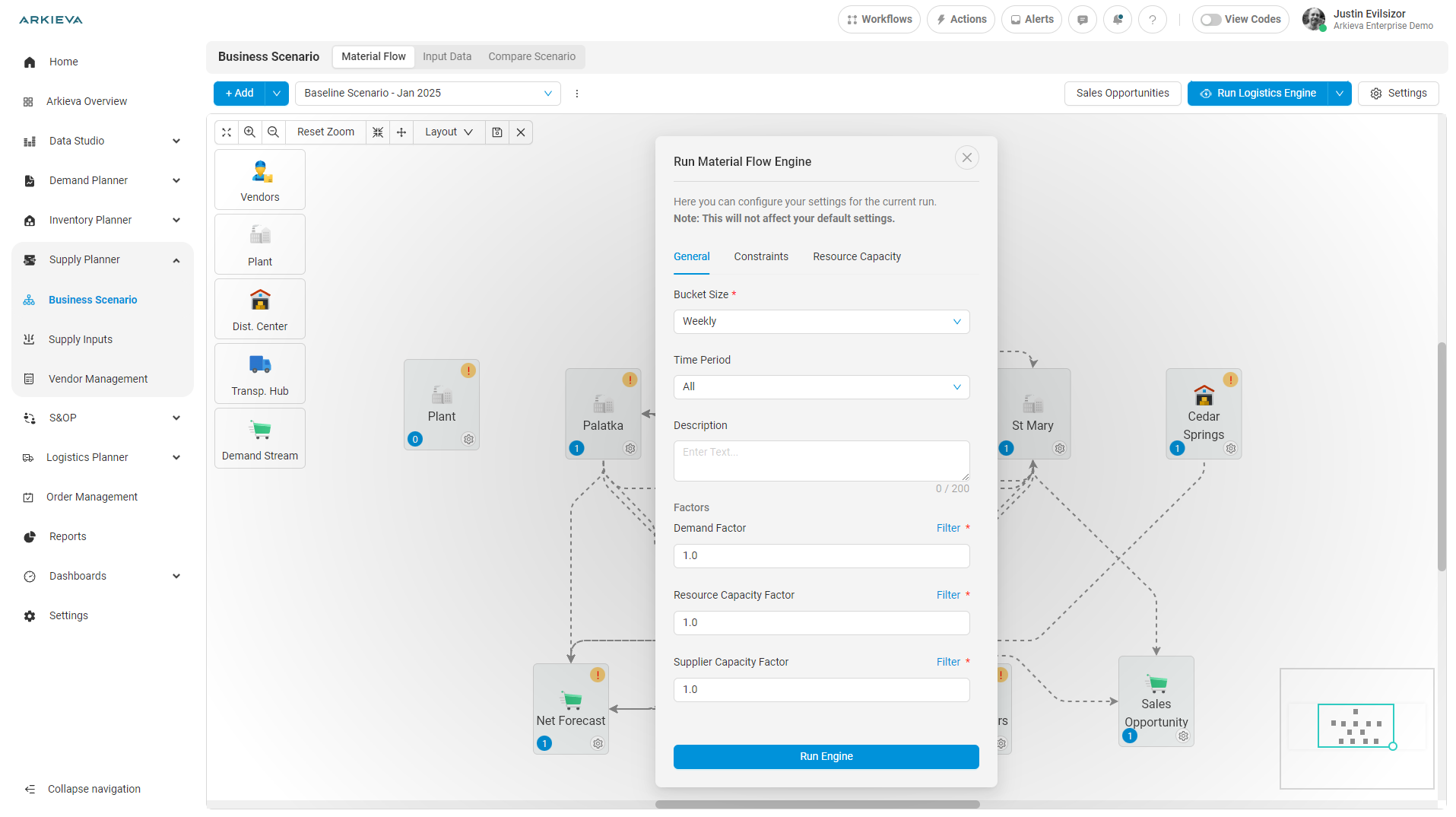Open settings gear on Cedar Springs node
The height and width of the screenshot is (817, 1456).
1230,449
